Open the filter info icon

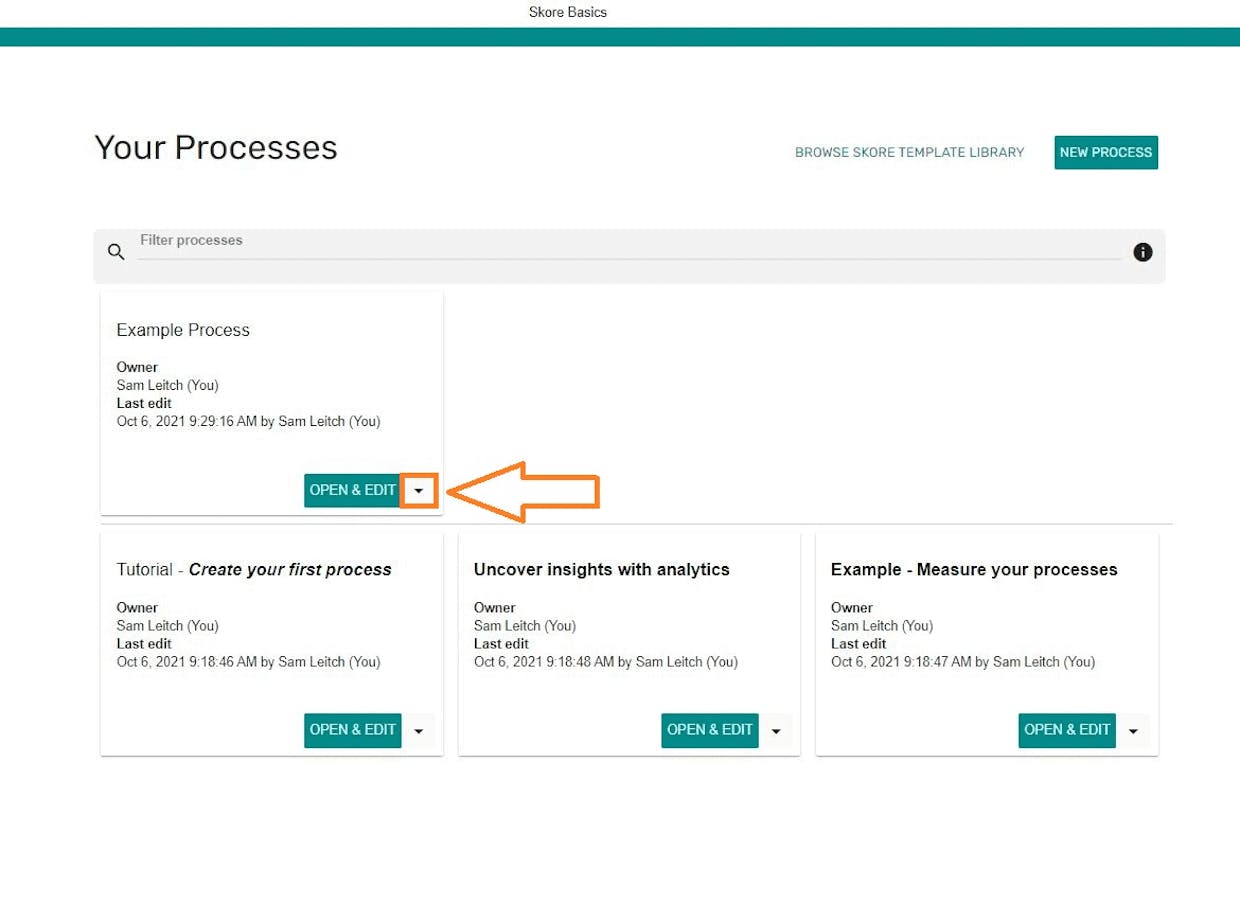coord(1143,252)
